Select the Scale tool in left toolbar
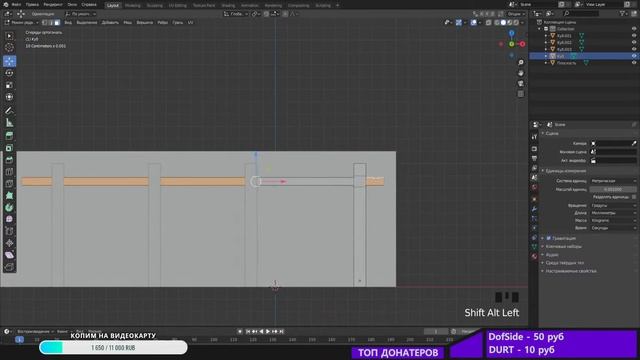 [x=9, y=85]
